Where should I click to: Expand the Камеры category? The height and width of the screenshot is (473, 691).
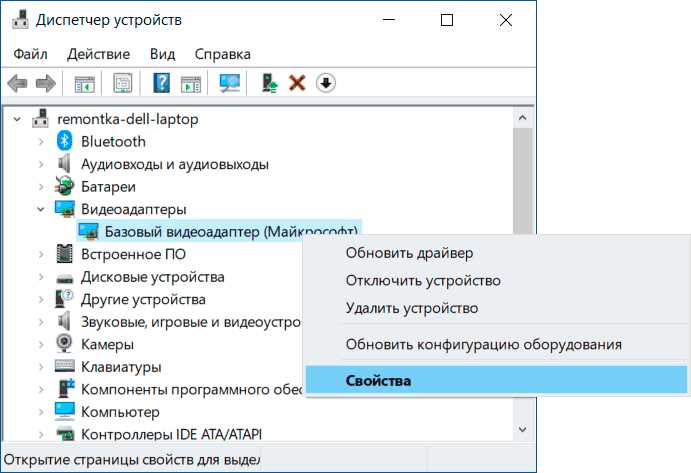(41, 344)
